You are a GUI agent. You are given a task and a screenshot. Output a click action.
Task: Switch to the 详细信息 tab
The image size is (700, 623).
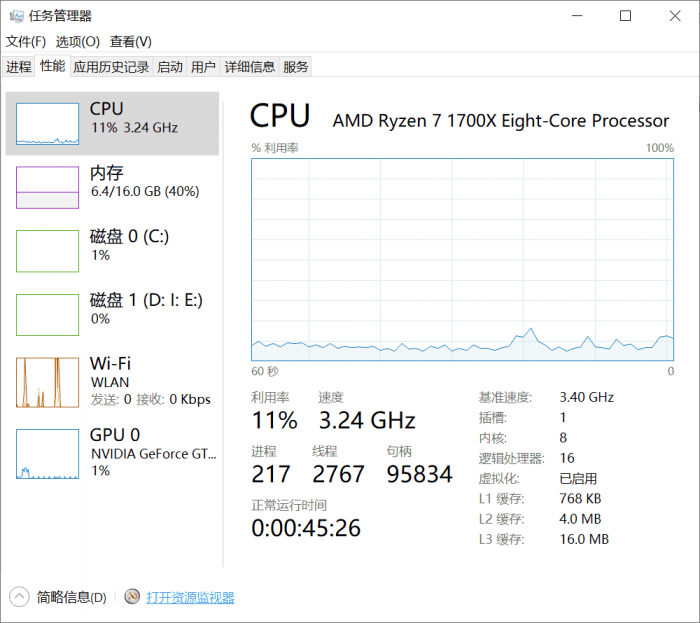point(249,67)
